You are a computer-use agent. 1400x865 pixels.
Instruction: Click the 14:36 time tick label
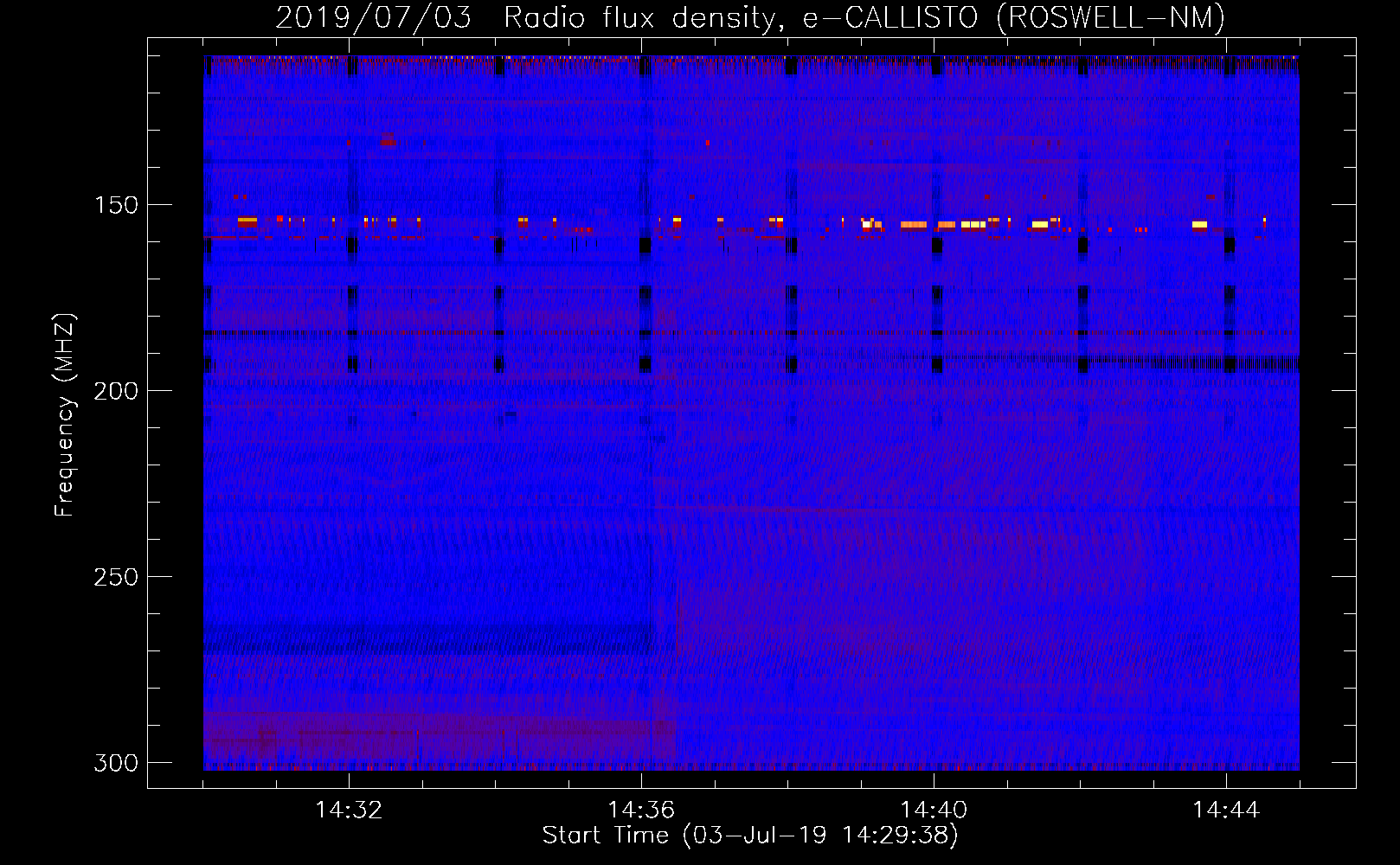click(641, 810)
